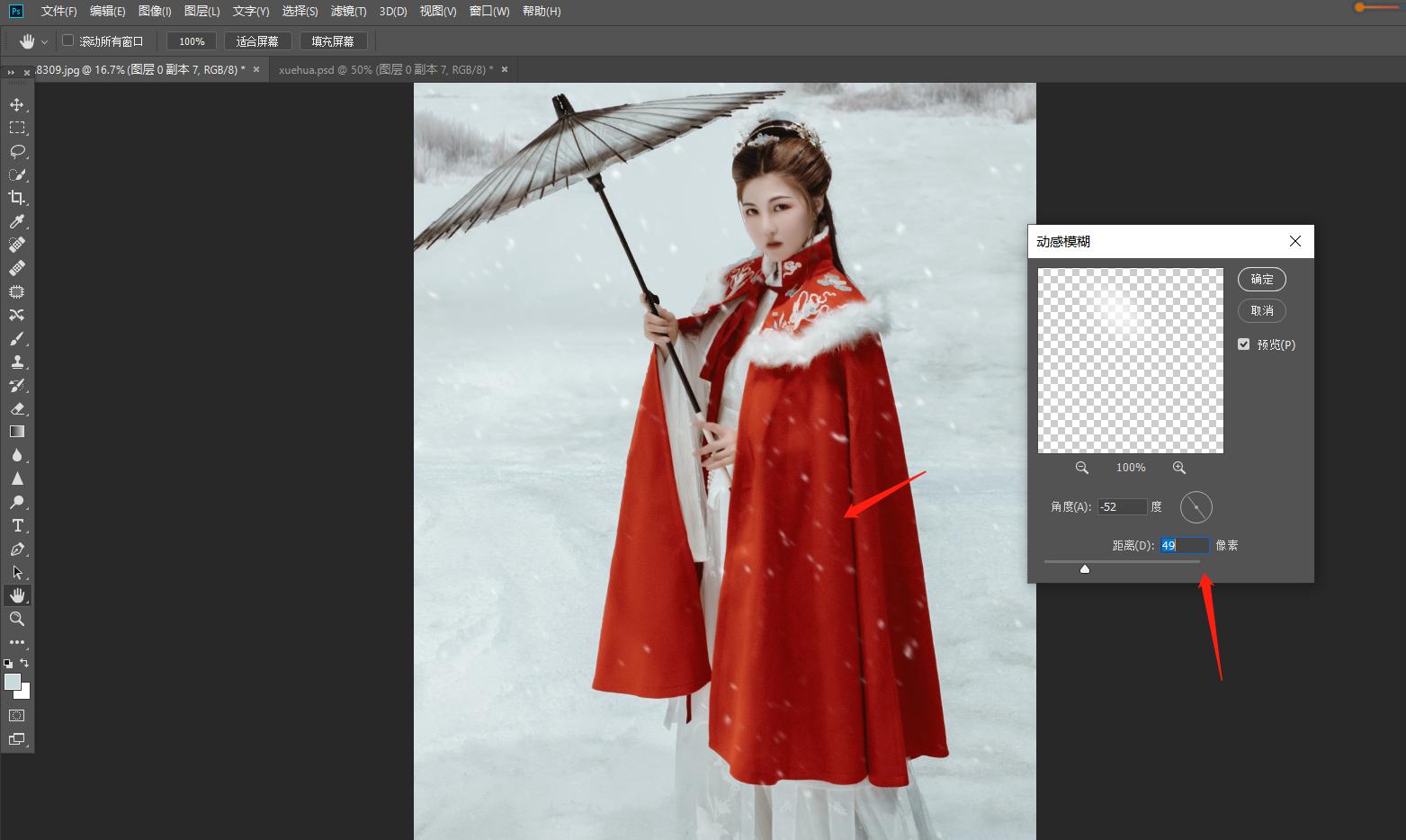Expand the toolbar's double-arrow collapse control
This screenshot has width=1406, height=840.
click(11, 72)
